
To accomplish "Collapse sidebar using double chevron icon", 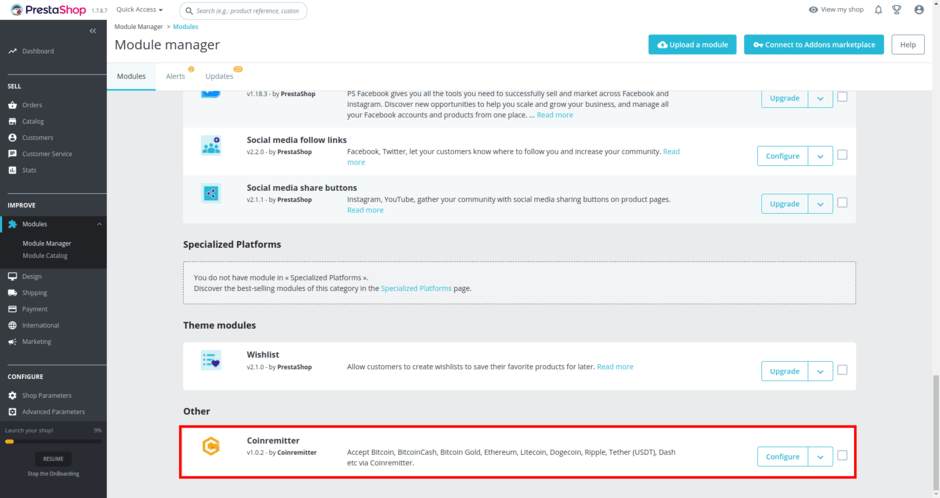I will 93,31.
